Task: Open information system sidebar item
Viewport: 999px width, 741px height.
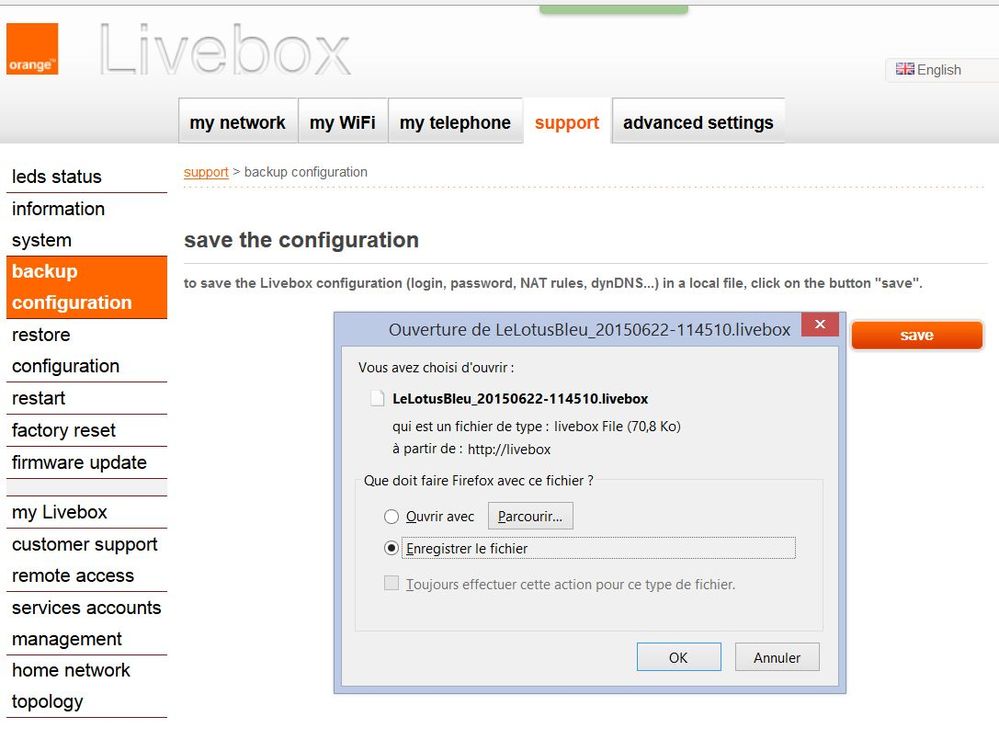Action: click(86, 224)
